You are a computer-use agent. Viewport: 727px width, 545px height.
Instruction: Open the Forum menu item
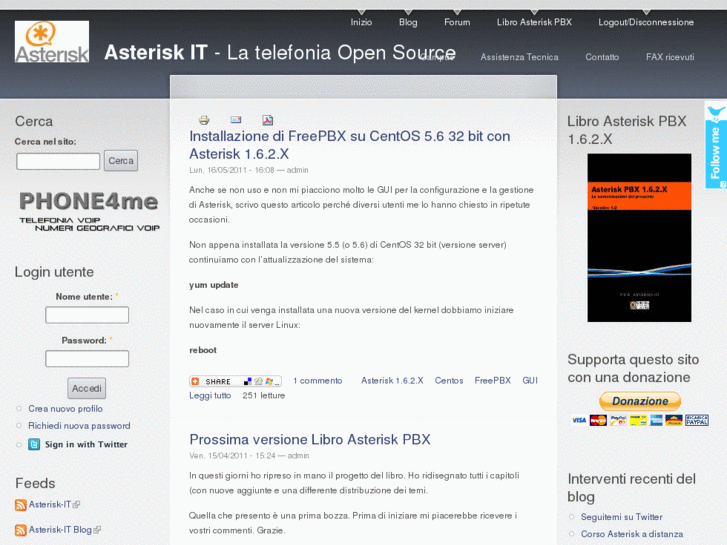click(x=457, y=22)
